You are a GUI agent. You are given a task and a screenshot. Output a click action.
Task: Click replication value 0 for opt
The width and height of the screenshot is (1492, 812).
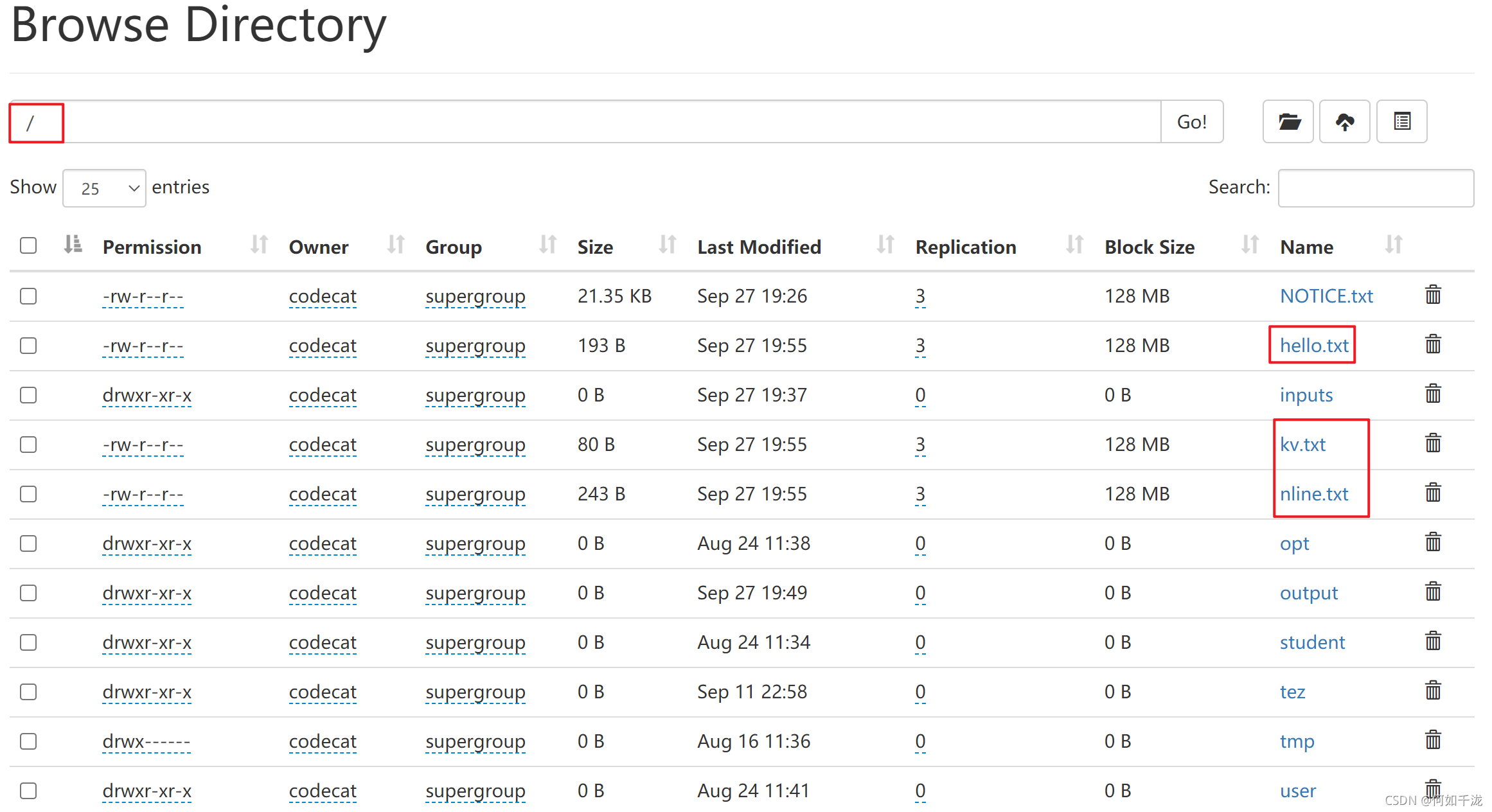(920, 543)
